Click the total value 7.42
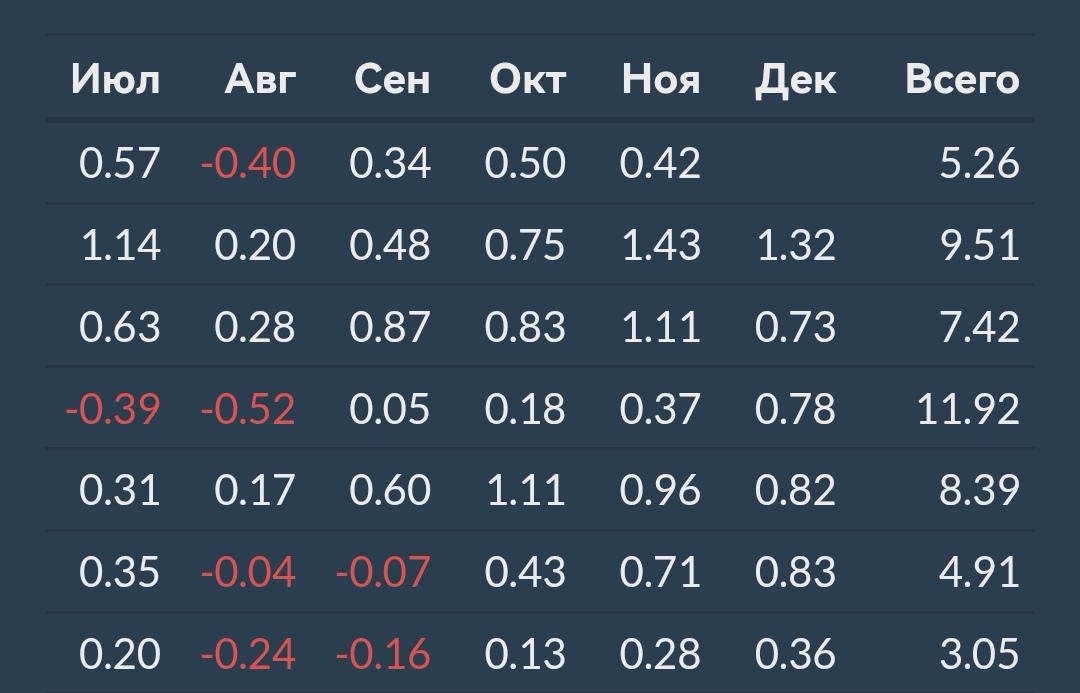 tap(979, 327)
